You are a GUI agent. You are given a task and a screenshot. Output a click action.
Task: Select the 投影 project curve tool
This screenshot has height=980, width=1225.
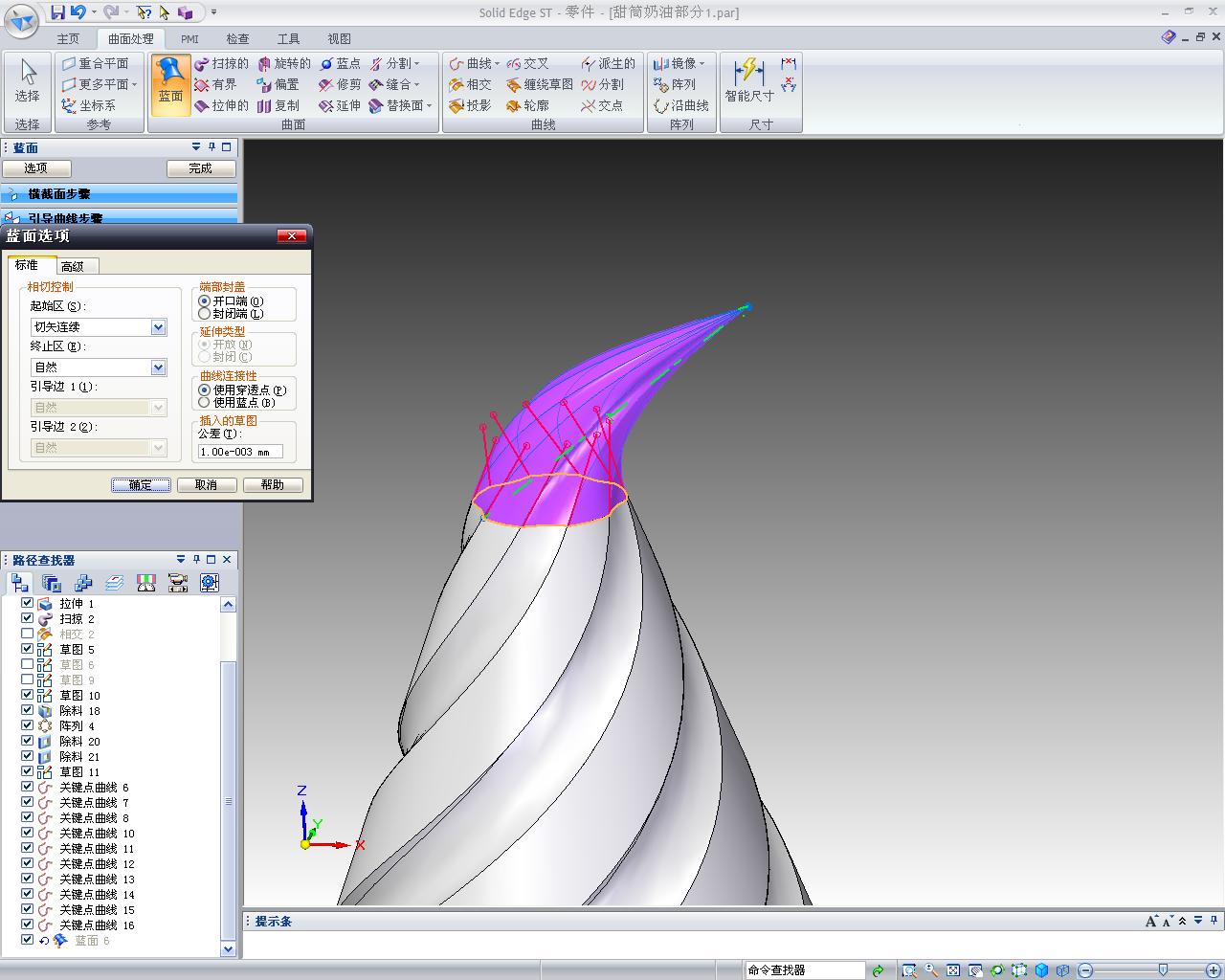470,105
